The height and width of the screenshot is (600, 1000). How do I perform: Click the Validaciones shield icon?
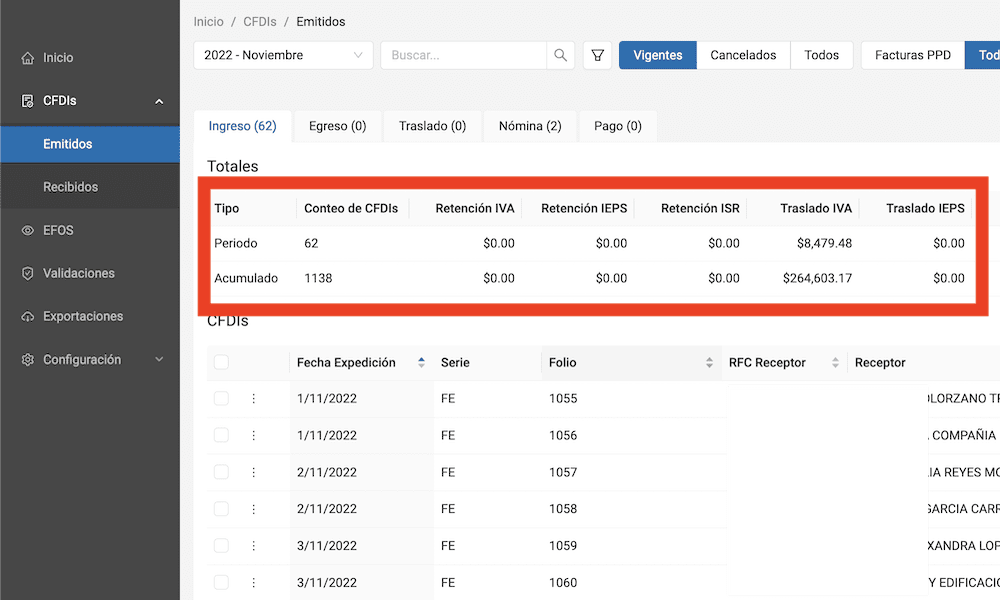(28, 274)
